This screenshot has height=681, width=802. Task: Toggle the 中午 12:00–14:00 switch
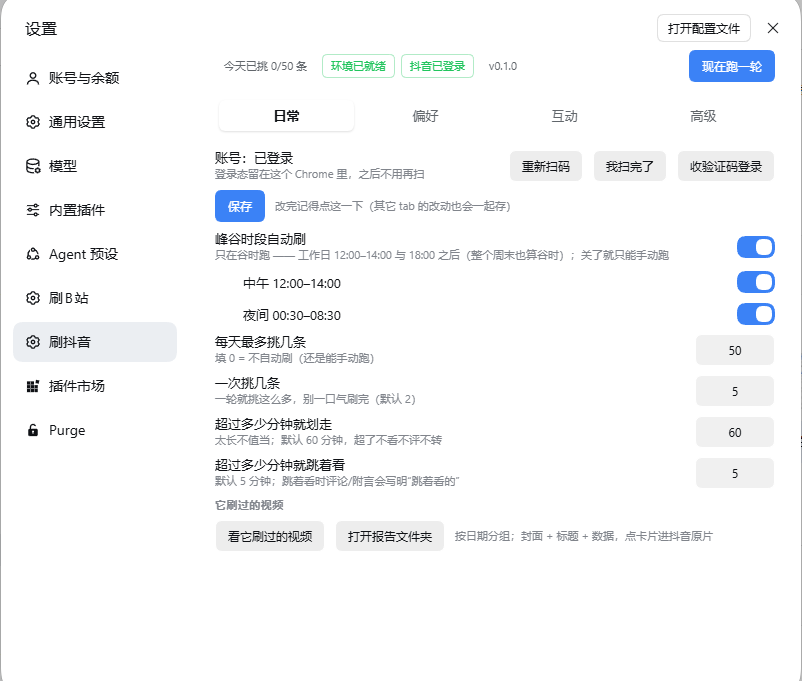click(x=755, y=282)
